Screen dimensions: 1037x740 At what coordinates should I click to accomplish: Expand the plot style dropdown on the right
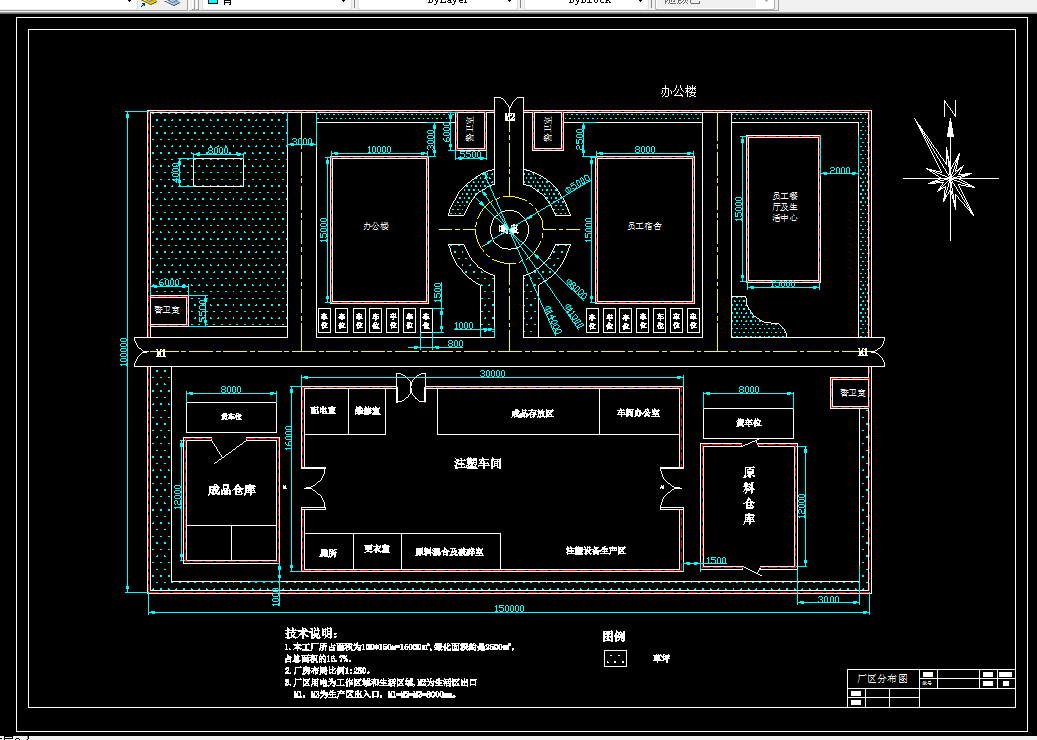[x=765, y=3]
